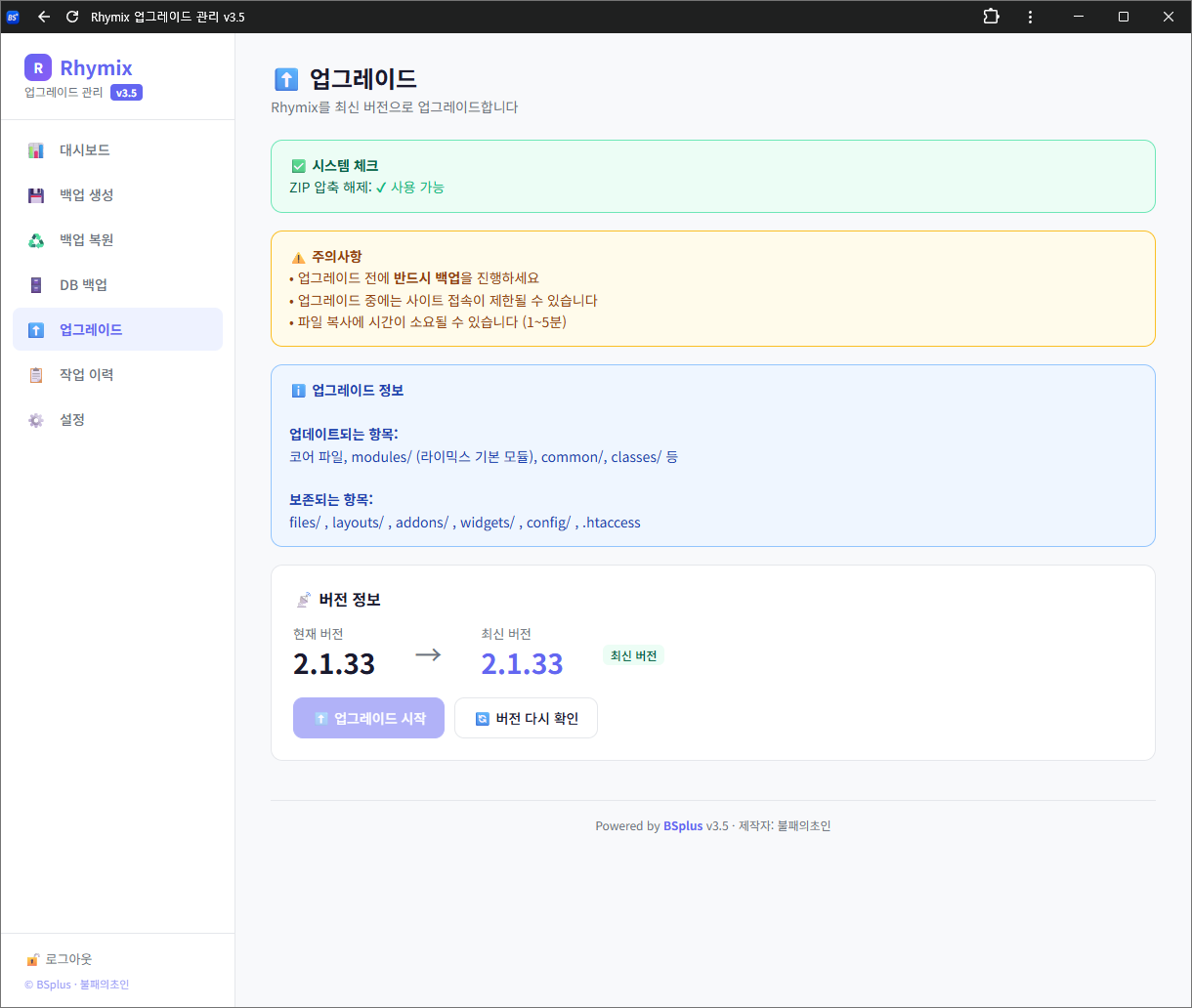Select the 업그레이드 sidebar item
1192x1008 pixels.
click(117, 329)
